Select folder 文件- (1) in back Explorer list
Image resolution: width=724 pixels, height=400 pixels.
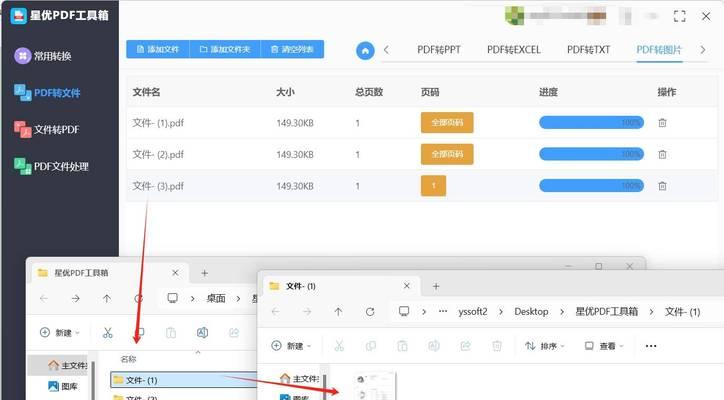tap(184, 380)
